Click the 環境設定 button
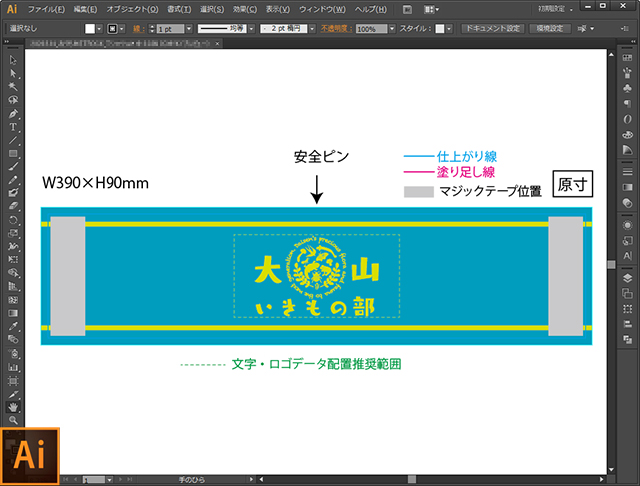Viewport: 640px width, 486px height. (x=550, y=29)
